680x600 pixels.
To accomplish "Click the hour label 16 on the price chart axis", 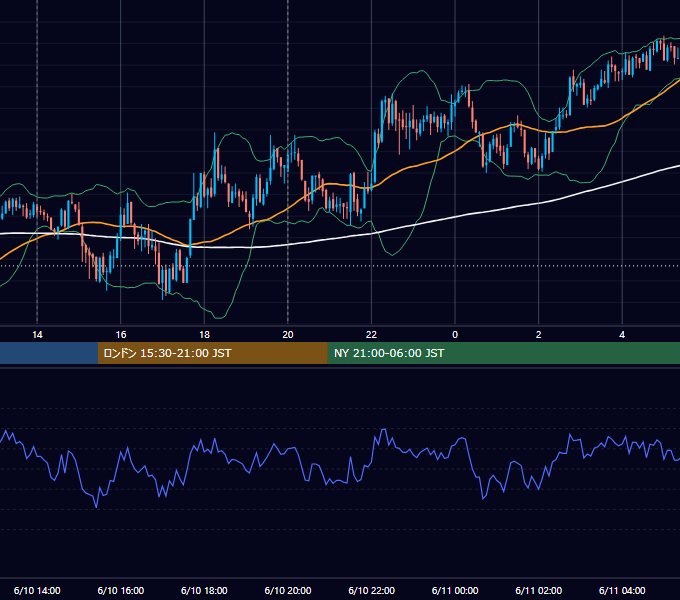I will point(121,335).
